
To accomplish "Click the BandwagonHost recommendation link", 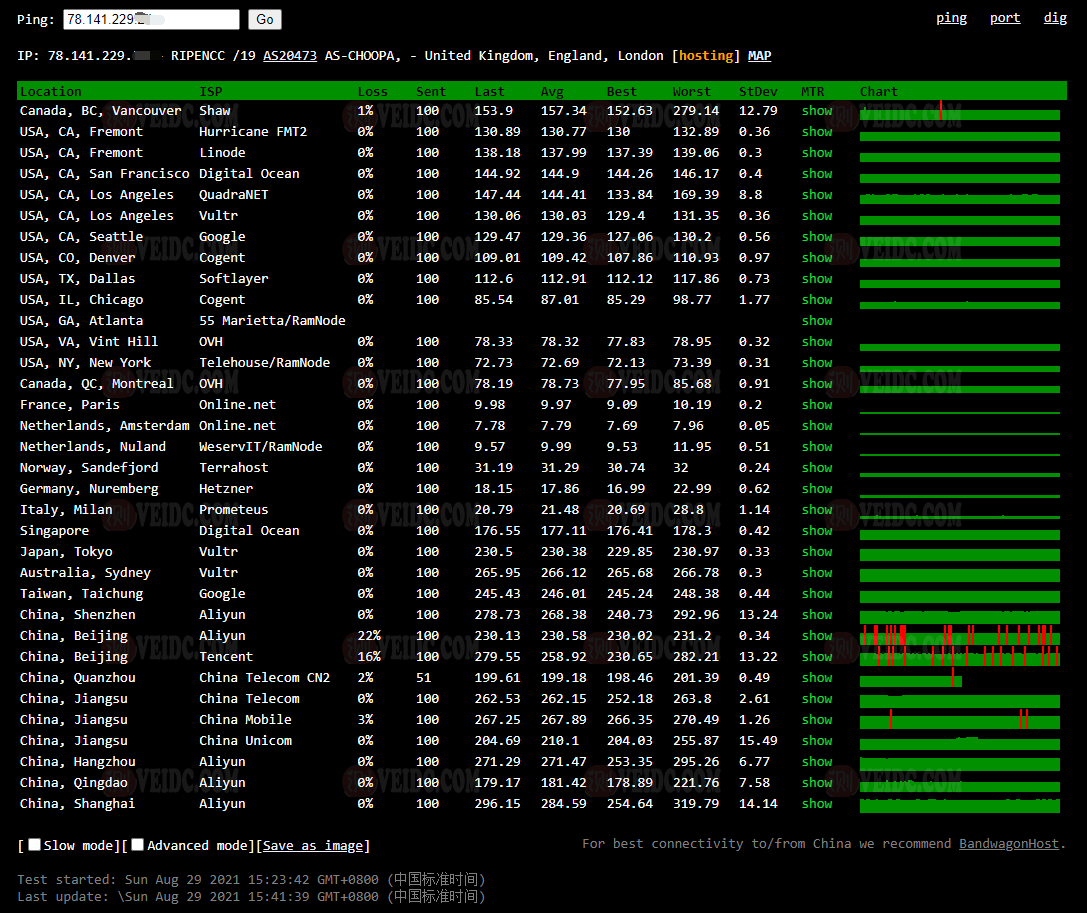I will coord(1008,844).
